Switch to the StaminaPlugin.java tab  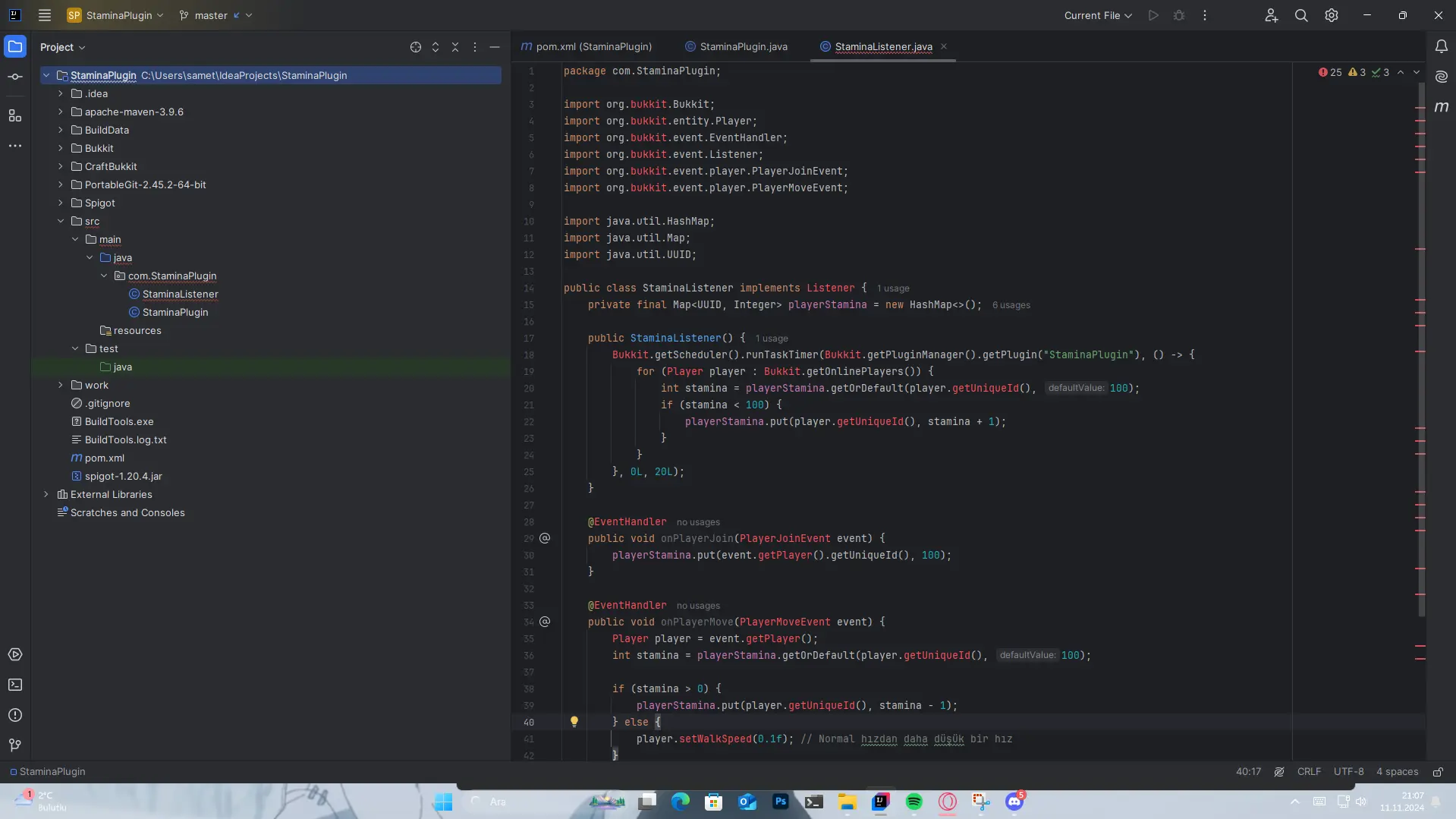736,46
